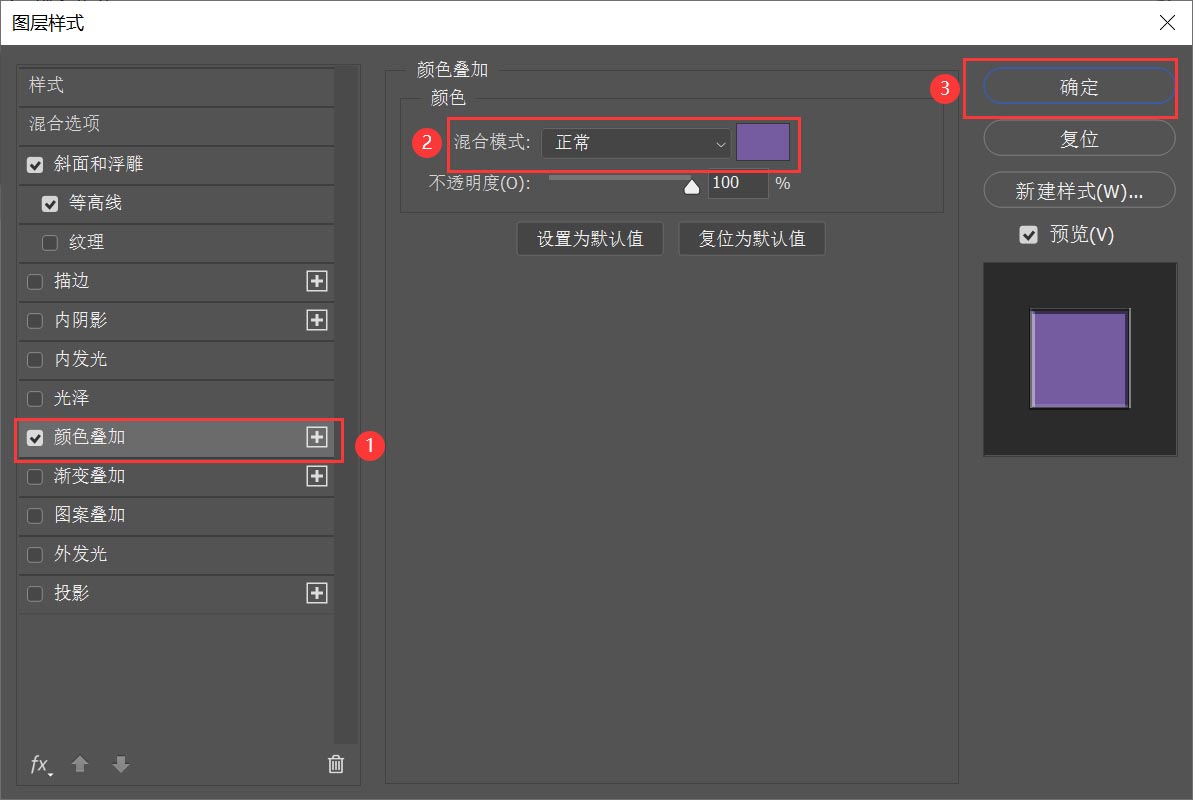Click the plus icon beside 投影

tap(316, 593)
